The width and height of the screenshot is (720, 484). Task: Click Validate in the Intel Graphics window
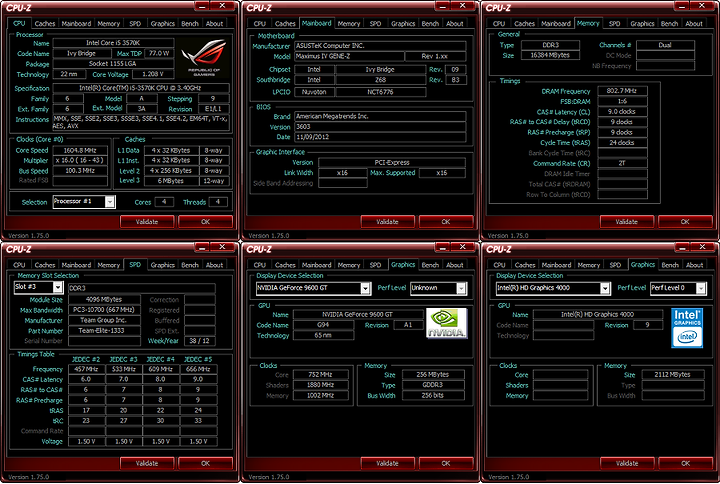(x=627, y=463)
